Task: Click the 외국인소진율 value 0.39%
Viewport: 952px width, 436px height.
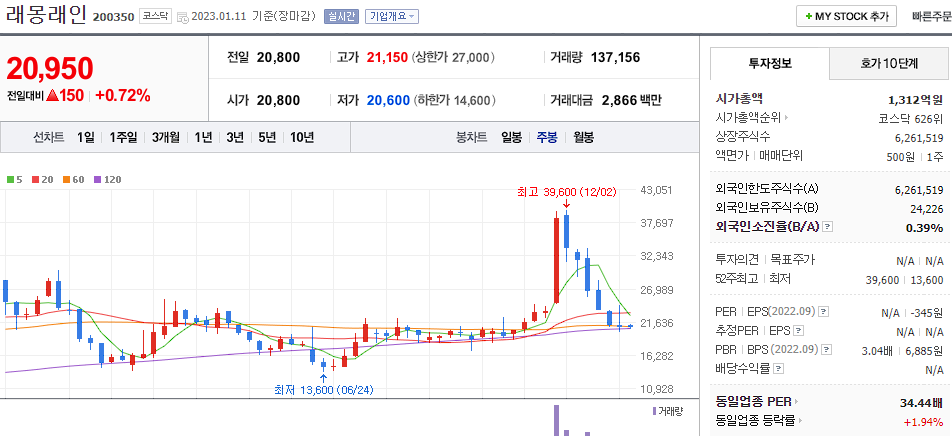Action: point(924,228)
